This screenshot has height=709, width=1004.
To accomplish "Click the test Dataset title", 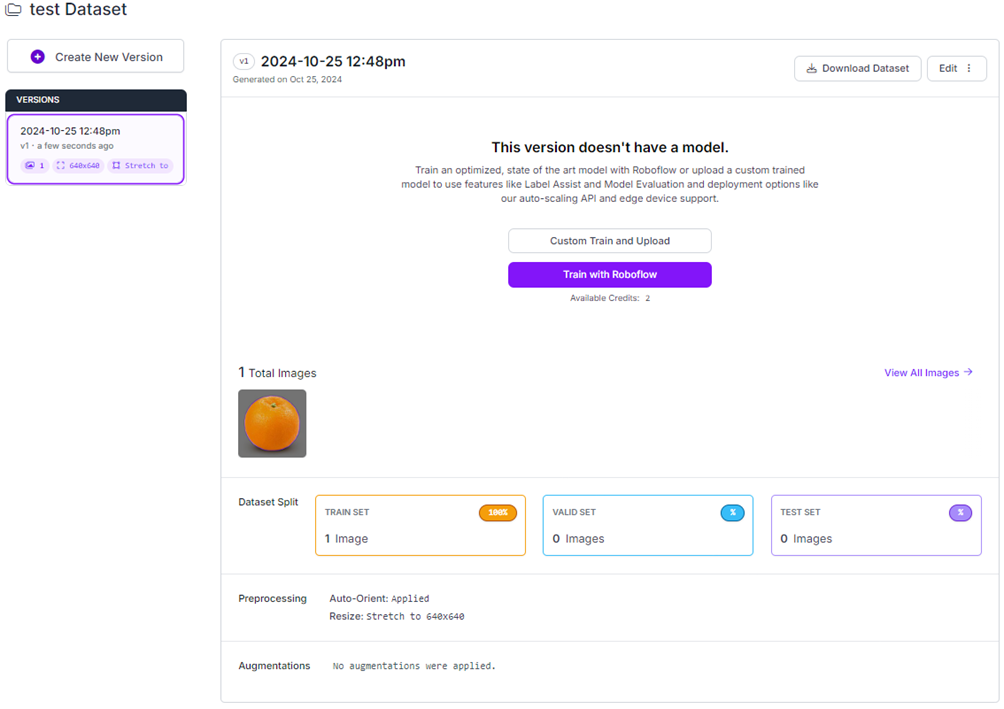I will coord(78,10).
